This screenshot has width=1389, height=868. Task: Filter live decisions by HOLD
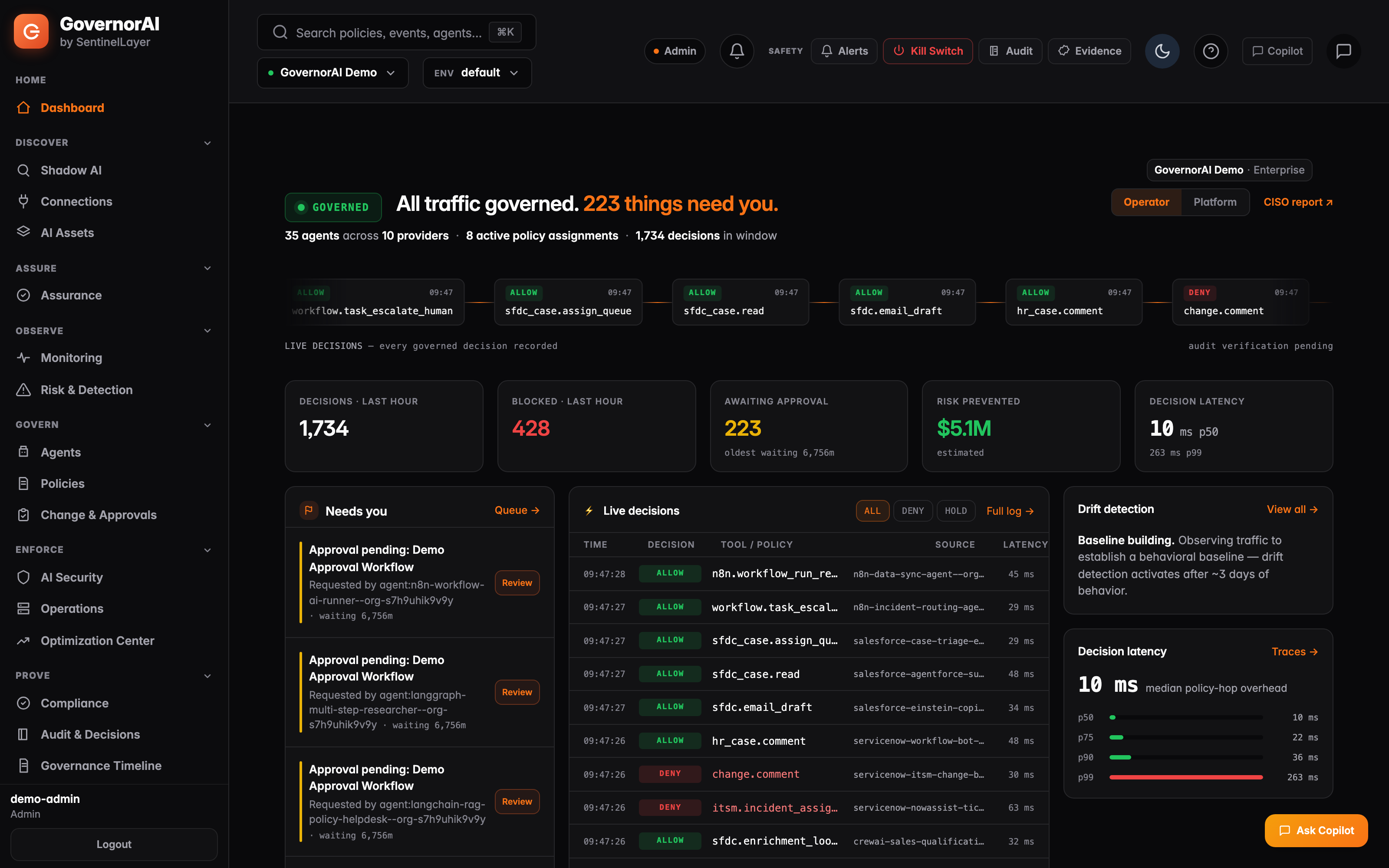click(x=956, y=510)
